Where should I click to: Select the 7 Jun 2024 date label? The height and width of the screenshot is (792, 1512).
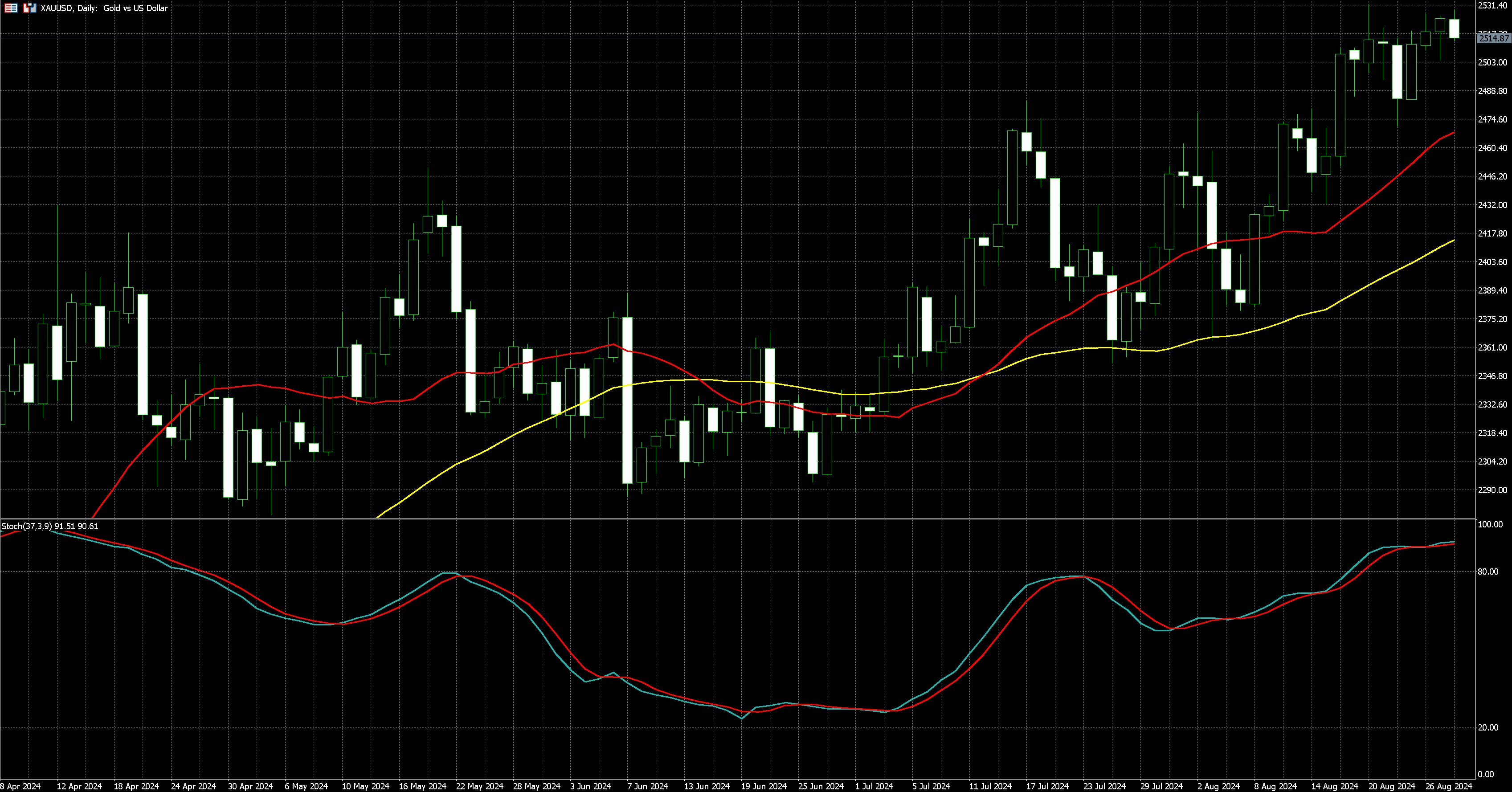[x=647, y=786]
